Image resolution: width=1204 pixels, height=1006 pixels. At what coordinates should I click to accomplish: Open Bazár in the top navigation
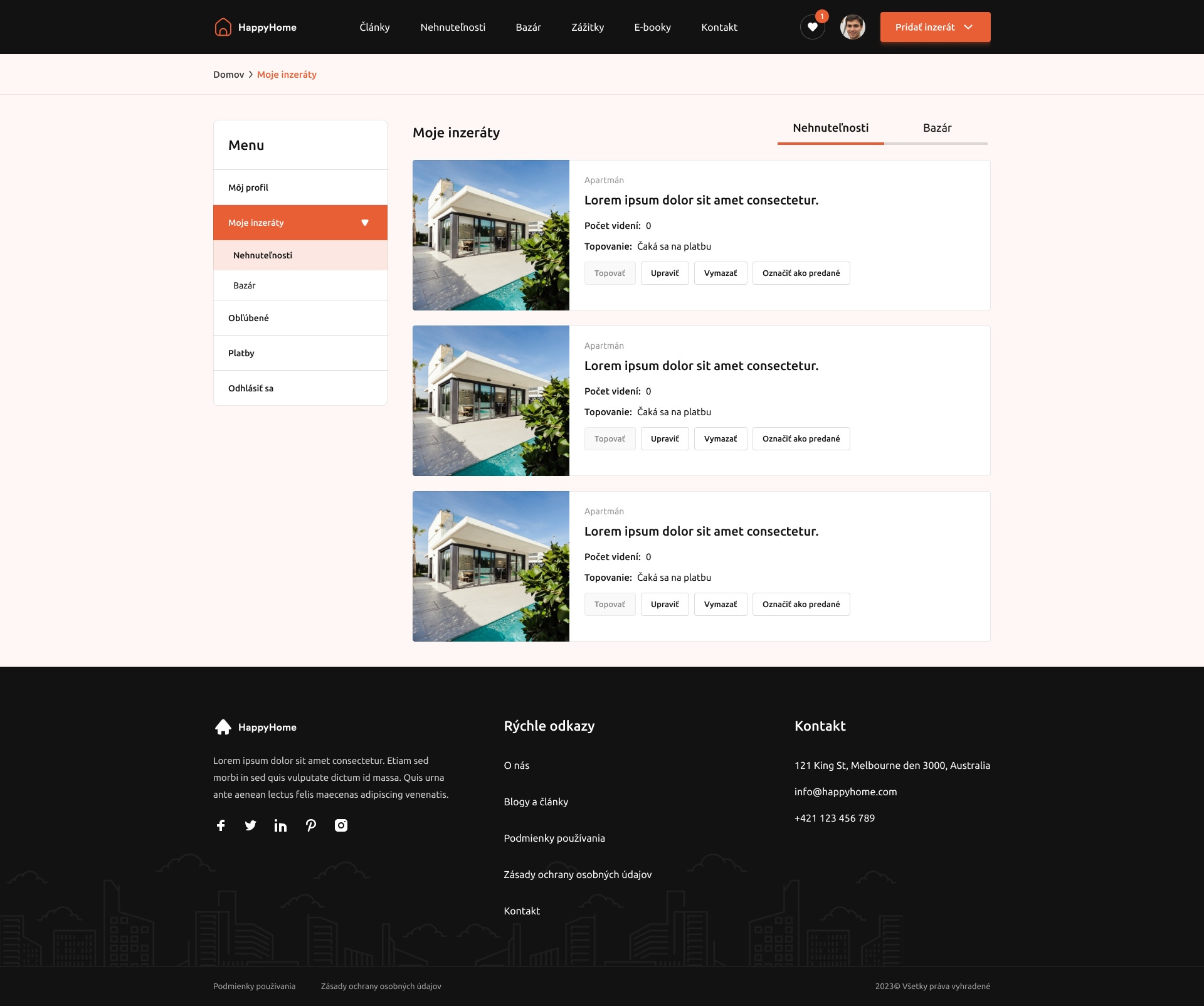[x=528, y=27]
